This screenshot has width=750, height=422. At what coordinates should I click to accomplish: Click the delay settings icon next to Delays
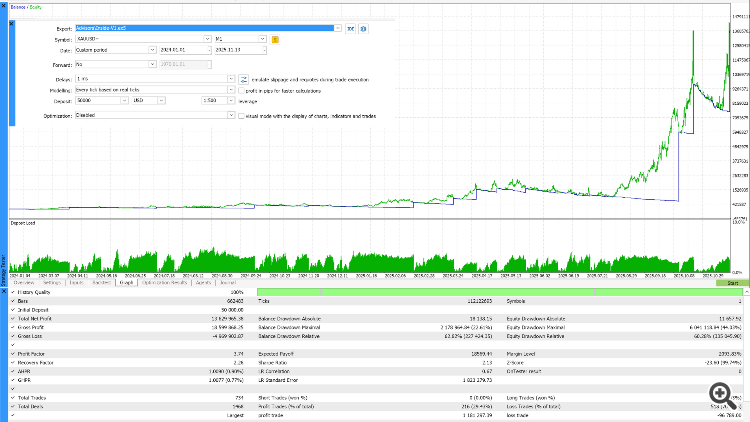coord(245,77)
